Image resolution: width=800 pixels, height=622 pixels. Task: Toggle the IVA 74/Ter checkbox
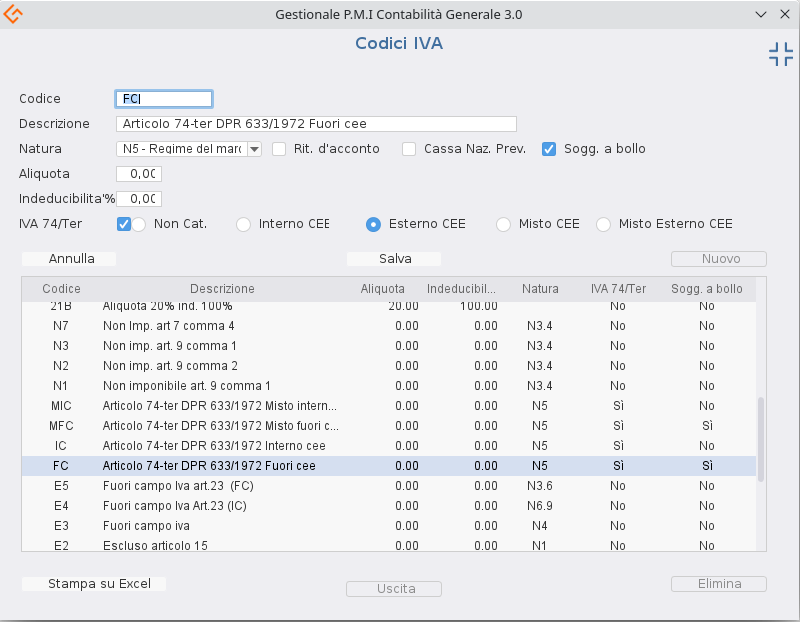click(124, 224)
